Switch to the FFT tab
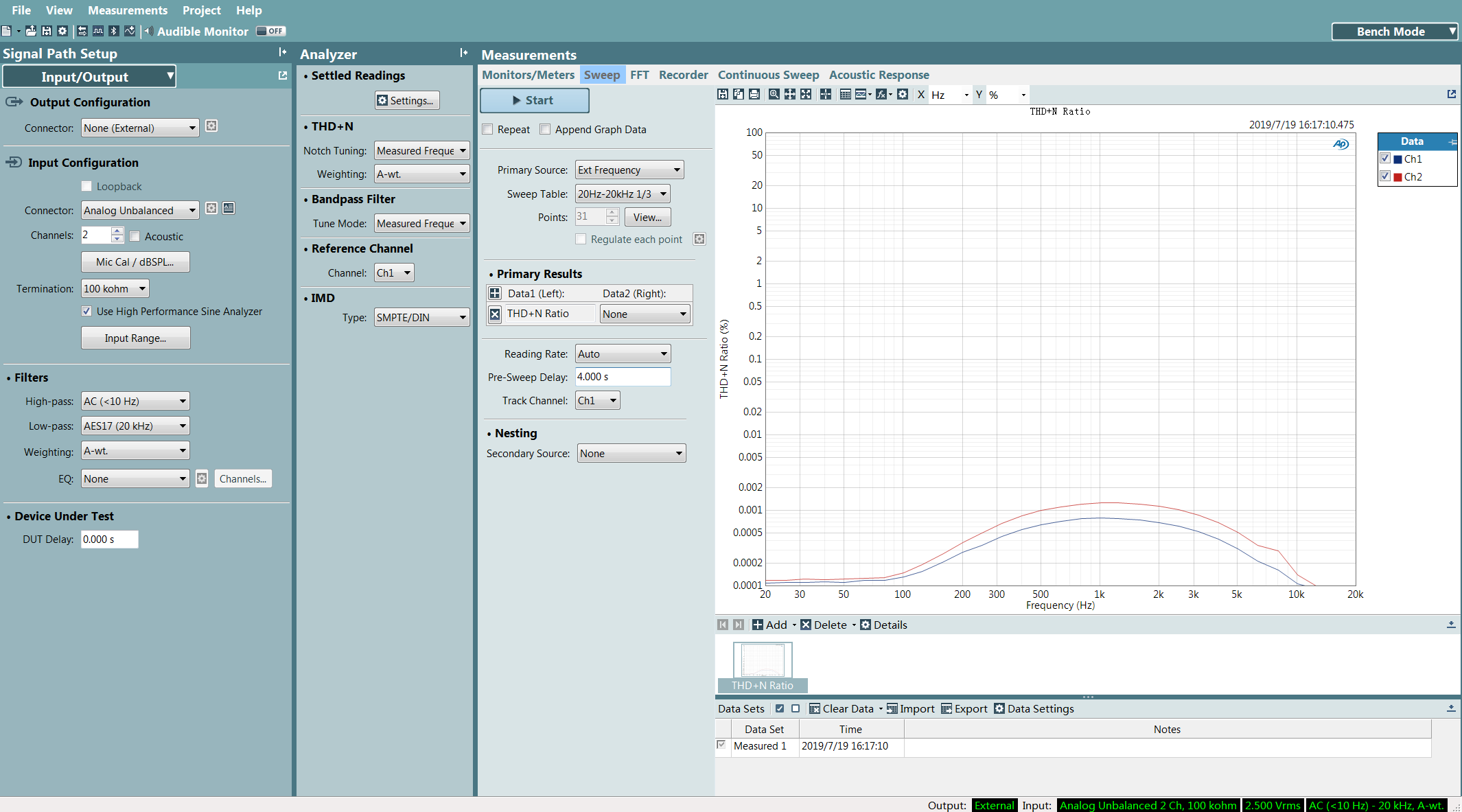This screenshot has width=1462, height=812. point(639,75)
